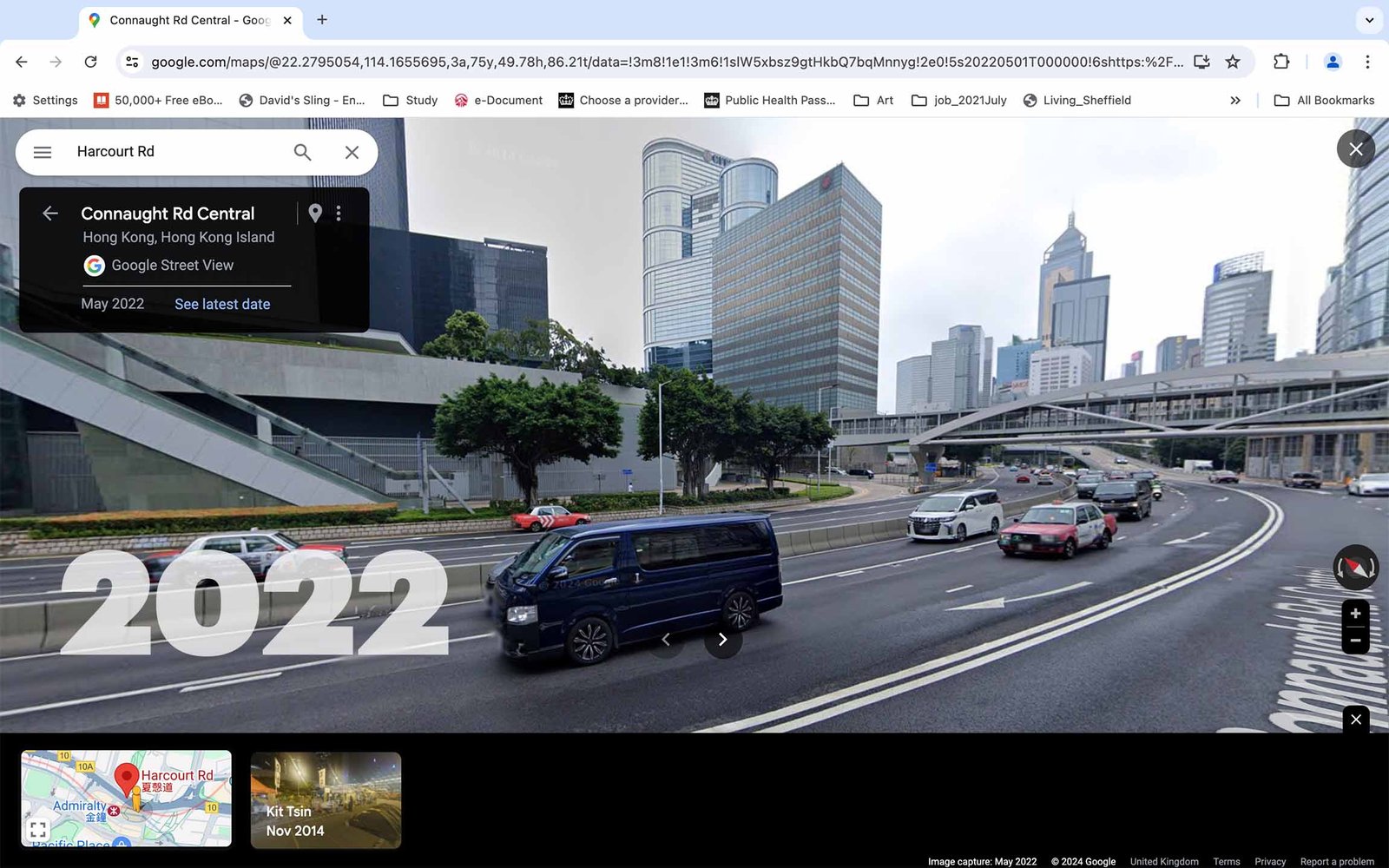Click the search magnifier icon
Screen dimensions: 1389x868
click(302, 152)
